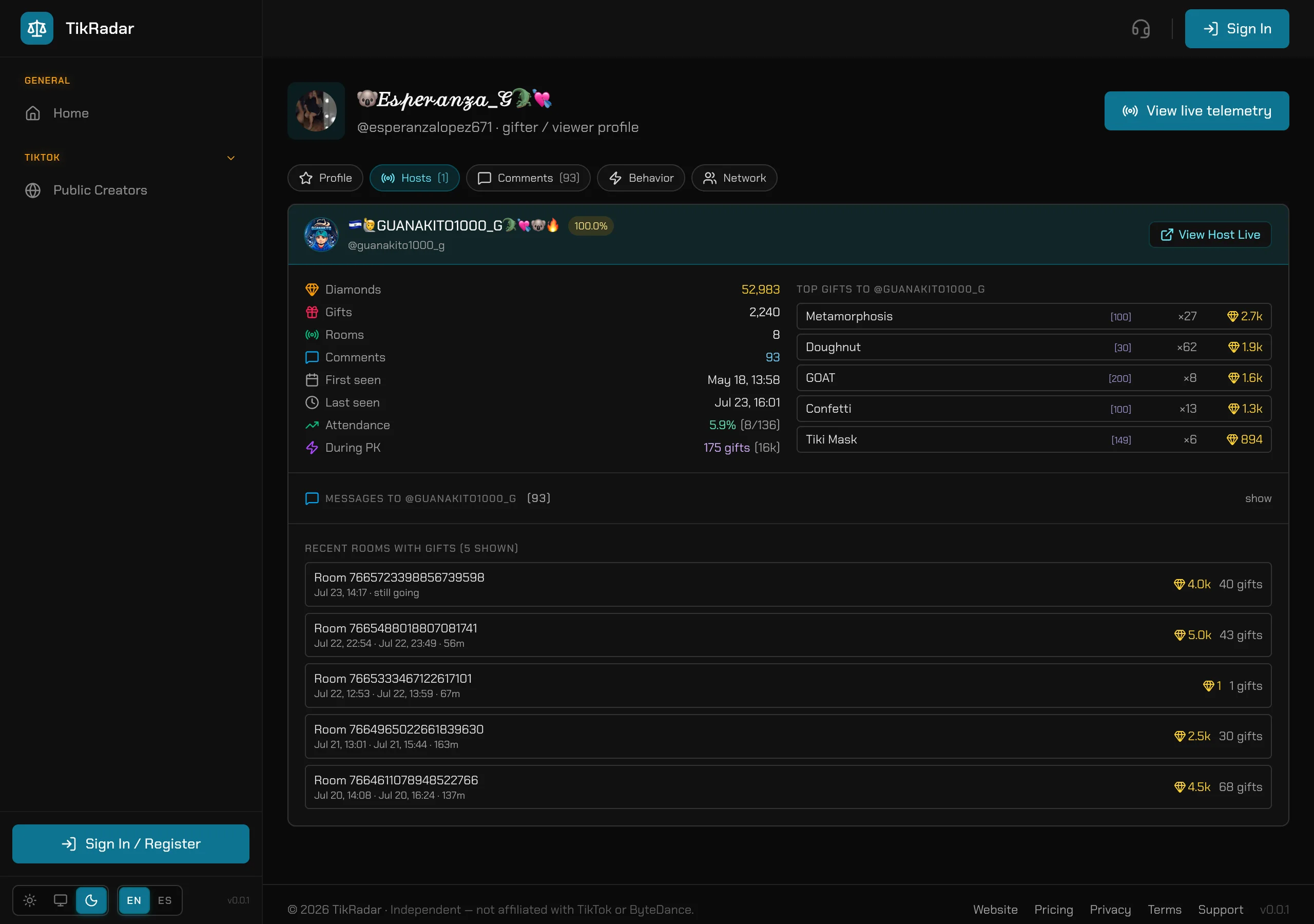Click the Comments chat bubble icon in stats
Image resolution: width=1314 pixels, height=924 pixels.
pos(312,357)
